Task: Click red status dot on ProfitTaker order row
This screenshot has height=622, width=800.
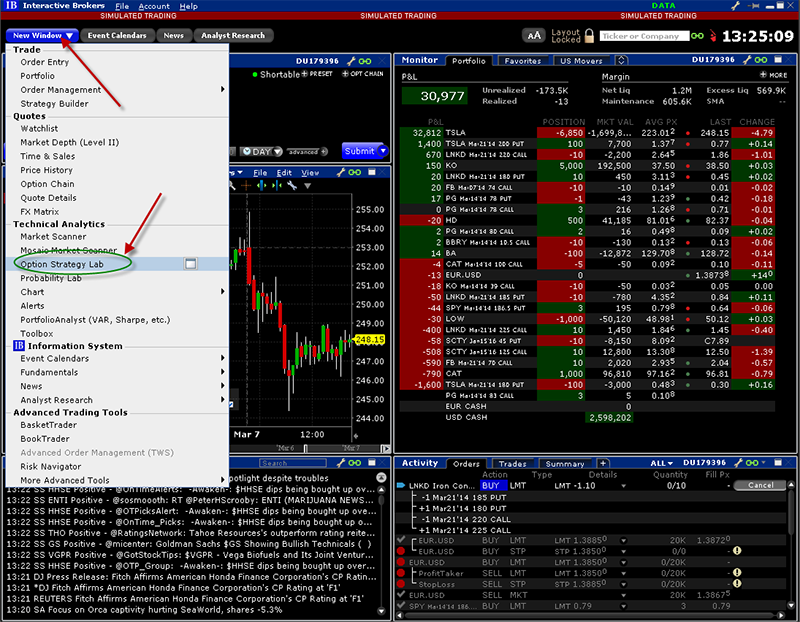Action: coord(401,573)
